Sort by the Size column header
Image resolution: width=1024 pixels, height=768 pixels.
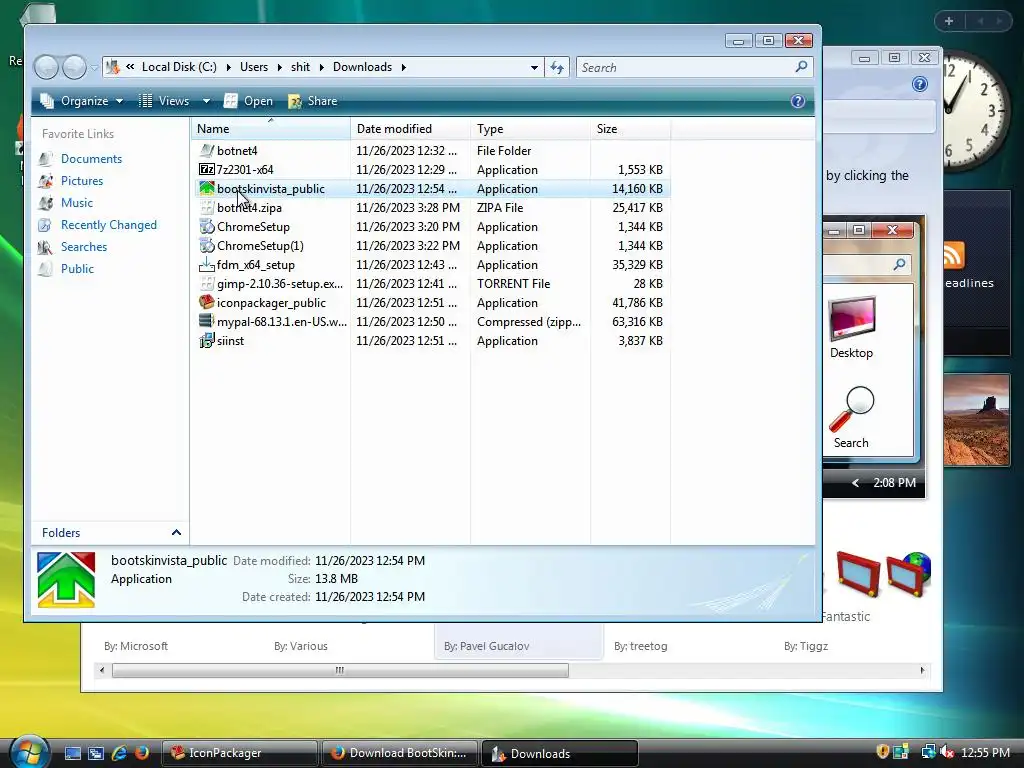(630, 129)
